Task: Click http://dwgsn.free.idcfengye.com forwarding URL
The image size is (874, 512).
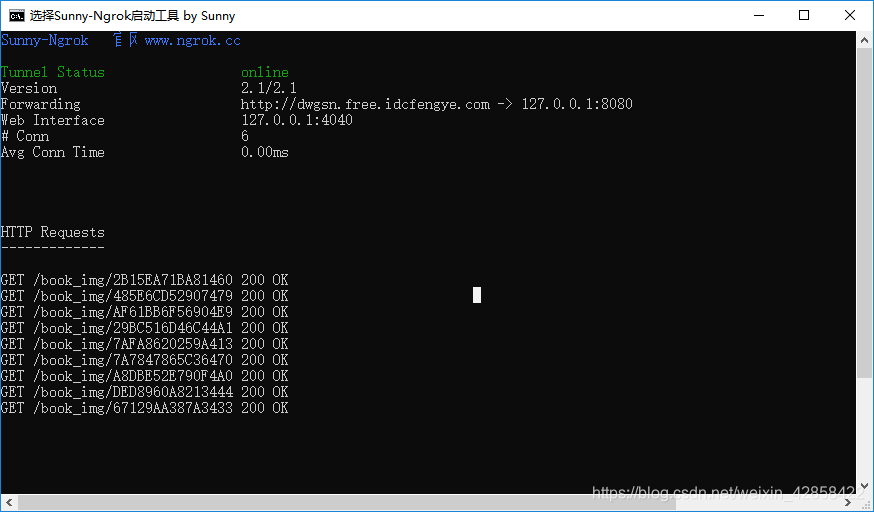Action: (365, 105)
